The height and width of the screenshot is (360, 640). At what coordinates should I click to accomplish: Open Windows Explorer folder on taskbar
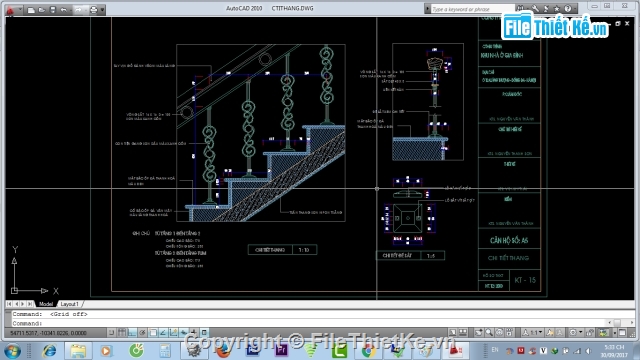coord(78,351)
